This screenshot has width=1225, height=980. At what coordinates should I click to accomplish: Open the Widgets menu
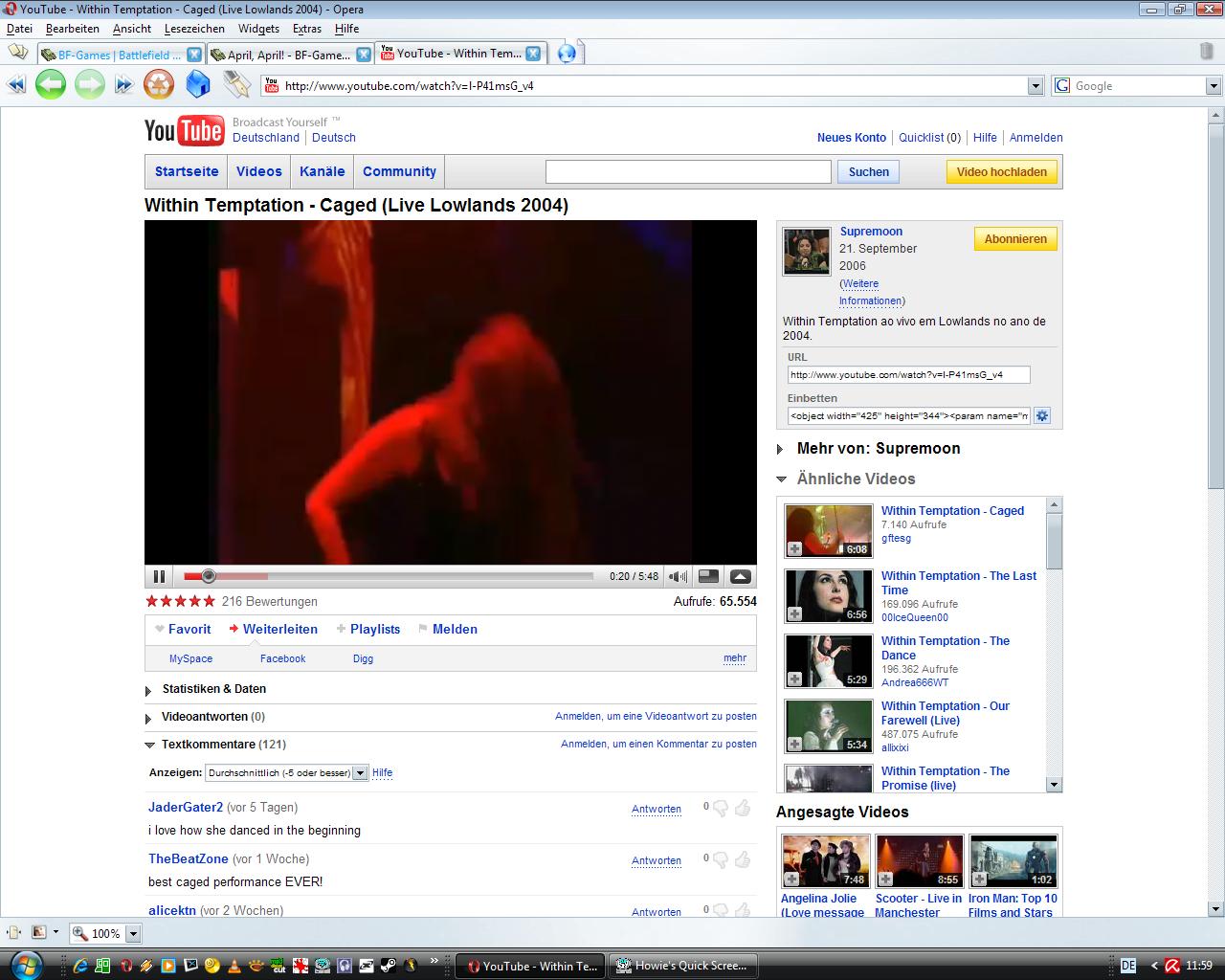click(258, 29)
